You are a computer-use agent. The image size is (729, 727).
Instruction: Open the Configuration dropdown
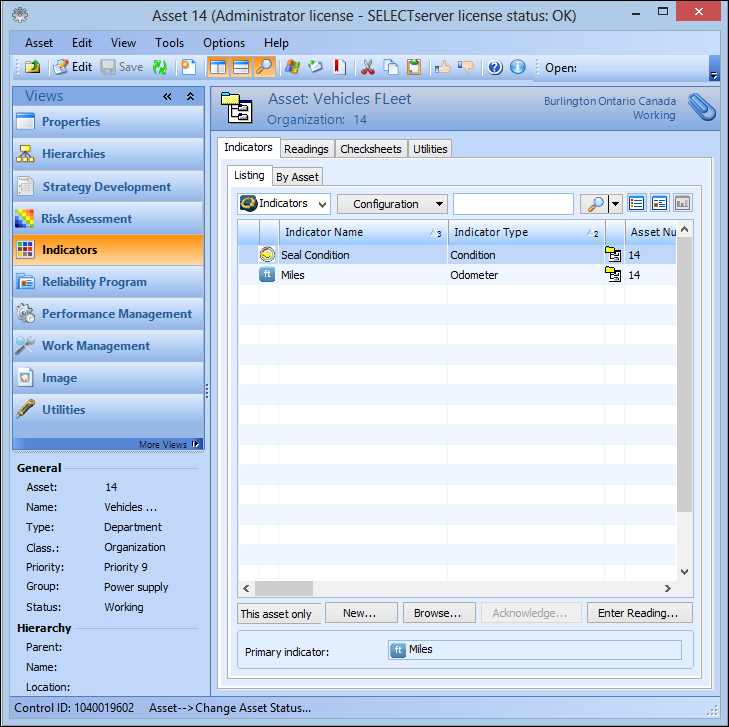click(392, 204)
